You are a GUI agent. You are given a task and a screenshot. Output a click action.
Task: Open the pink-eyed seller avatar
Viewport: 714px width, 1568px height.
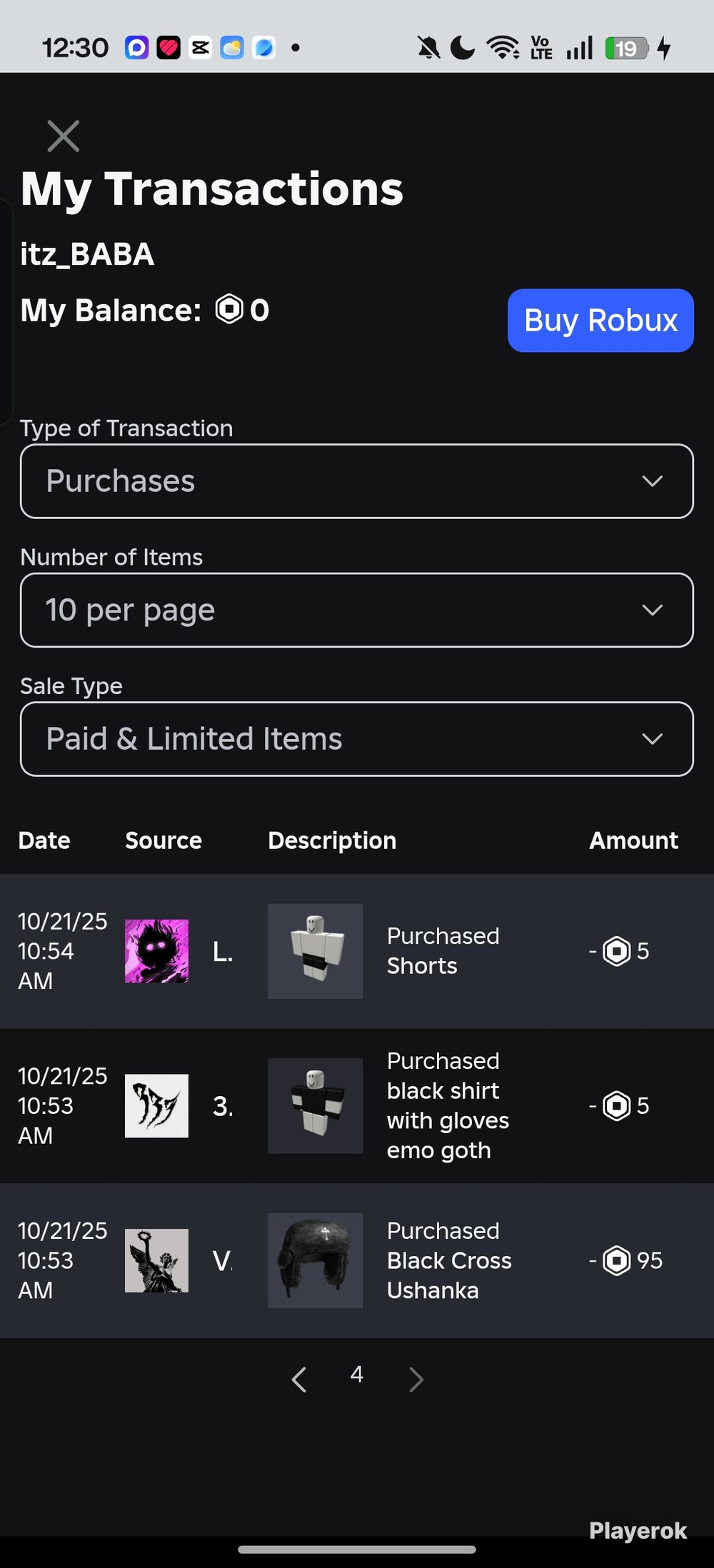[156, 951]
